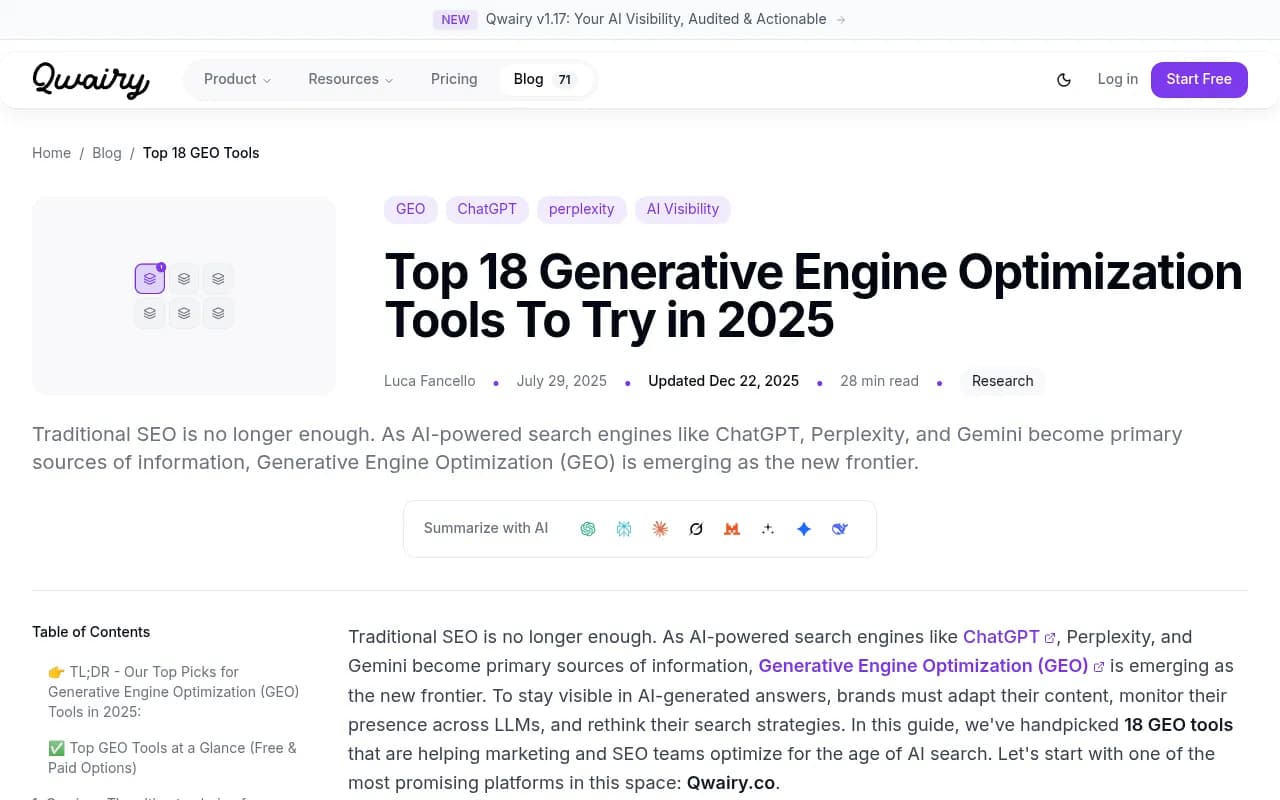Screen dimensions: 1280x800
Task: Jump to Top GEO Tools at a Glance
Action: pos(173,758)
